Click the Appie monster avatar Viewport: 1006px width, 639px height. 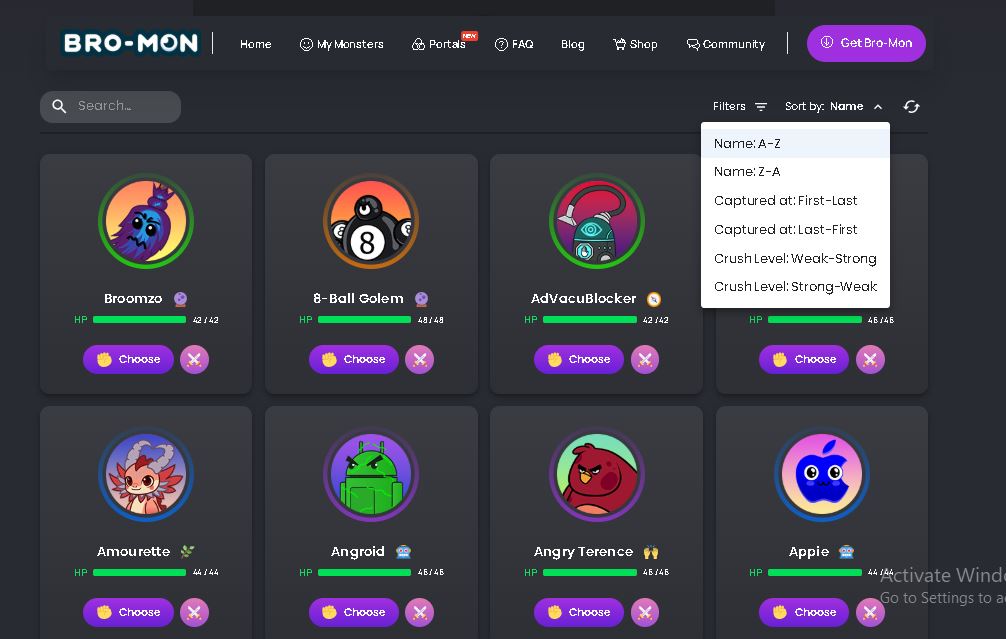click(821, 475)
